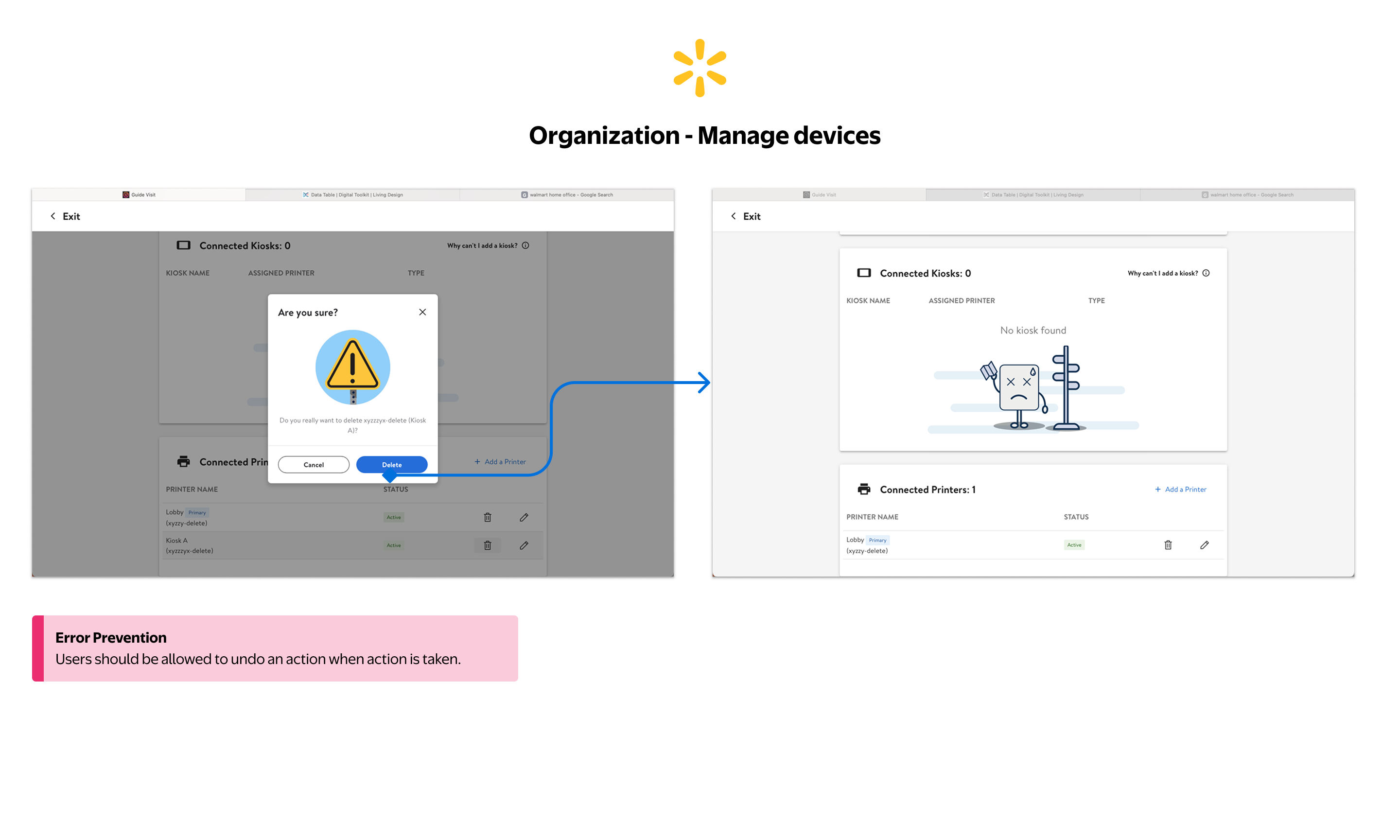This screenshot has width=1400, height=840.
Task: Edit Lobby printer via pencil icon, left screen
Action: coord(524,517)
